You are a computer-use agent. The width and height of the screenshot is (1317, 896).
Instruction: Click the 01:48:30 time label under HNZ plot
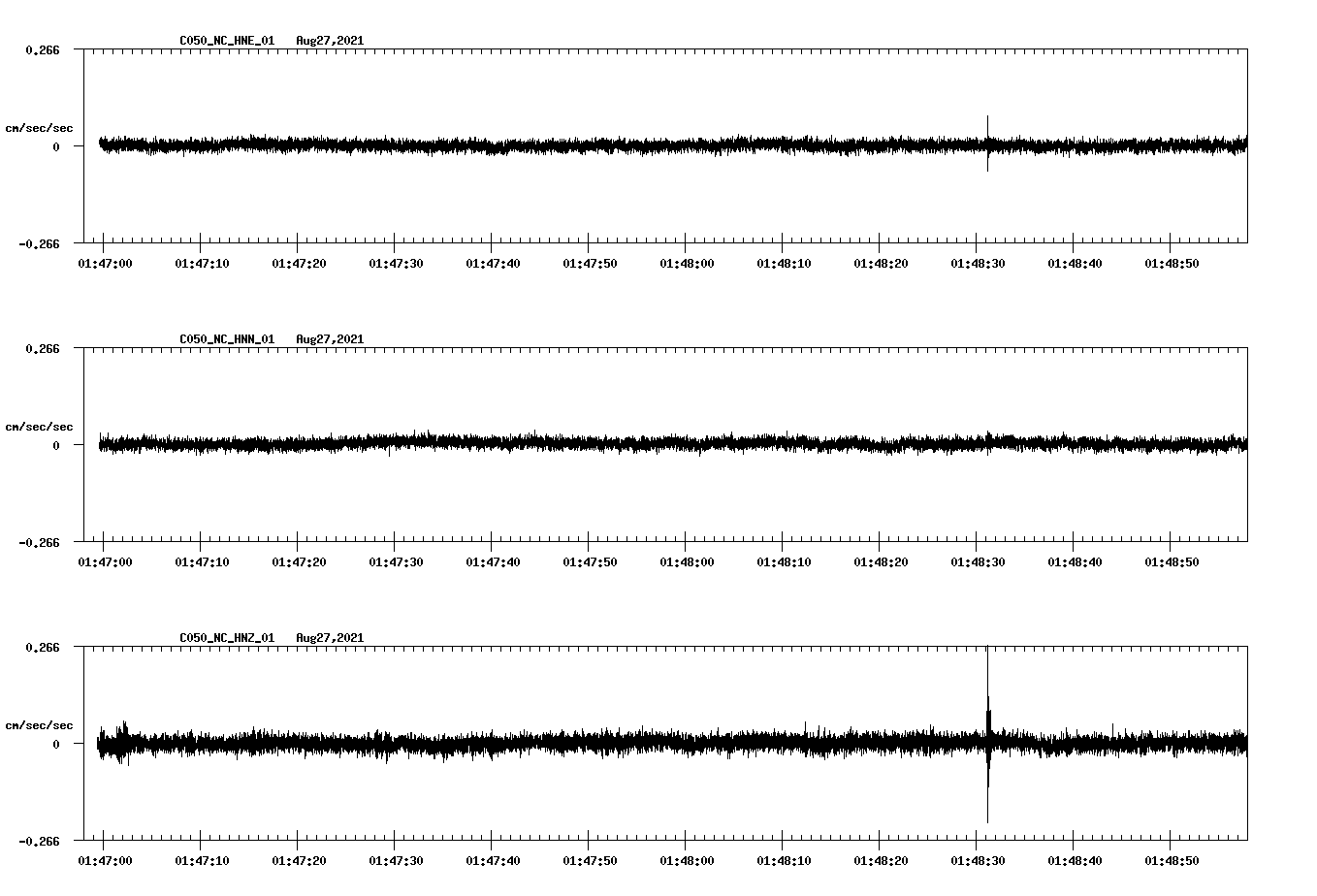(978, 860)
